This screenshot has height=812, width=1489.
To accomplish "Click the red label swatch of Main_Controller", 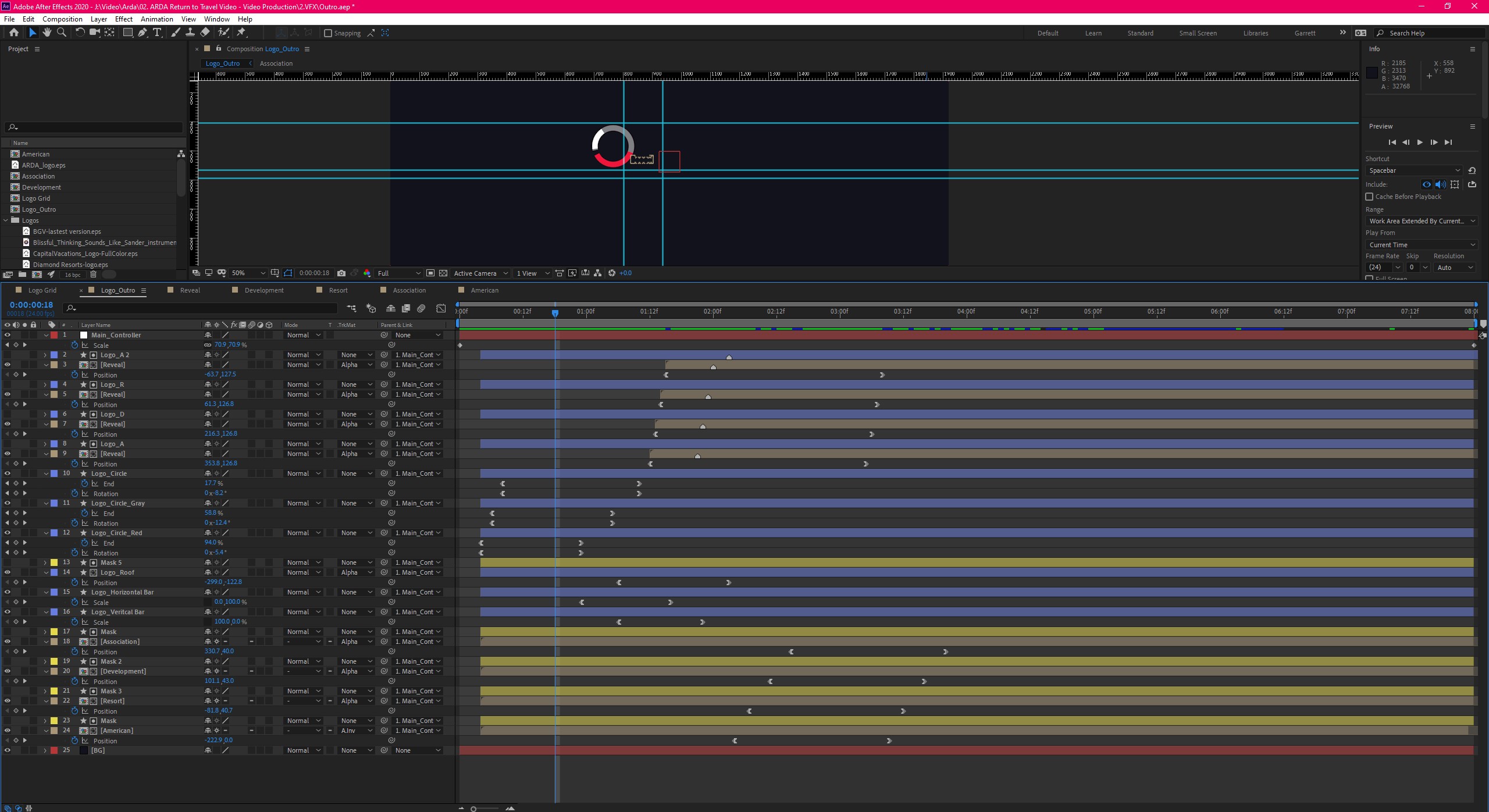I will coord(54,335).
